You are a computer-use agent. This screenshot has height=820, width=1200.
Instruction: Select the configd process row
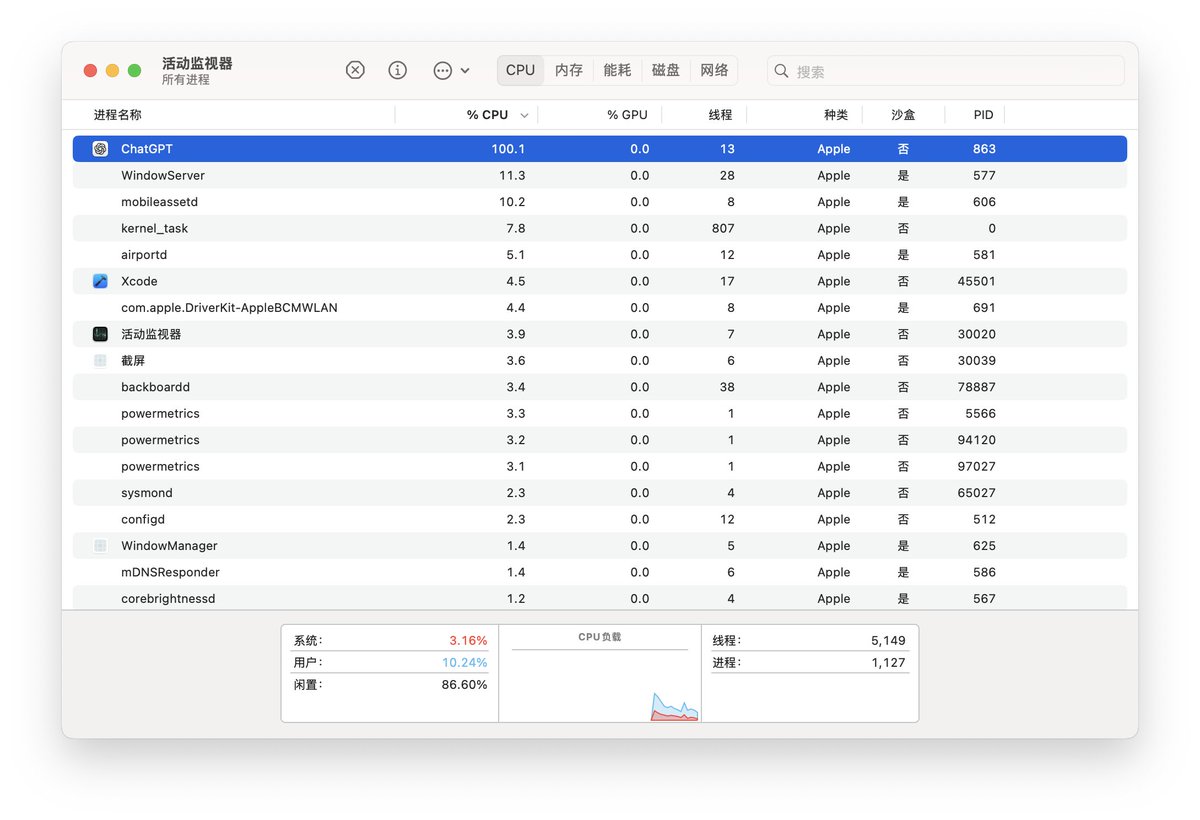(x=600, y=520)
